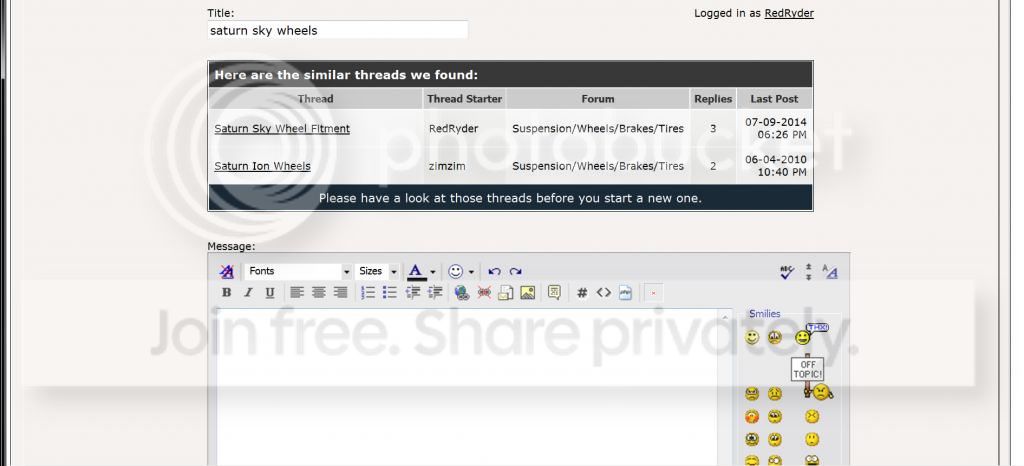The height and width of the screenshot is (466, 1024).
Task: Open the Fonts dropdown
Action: (298, 272)
